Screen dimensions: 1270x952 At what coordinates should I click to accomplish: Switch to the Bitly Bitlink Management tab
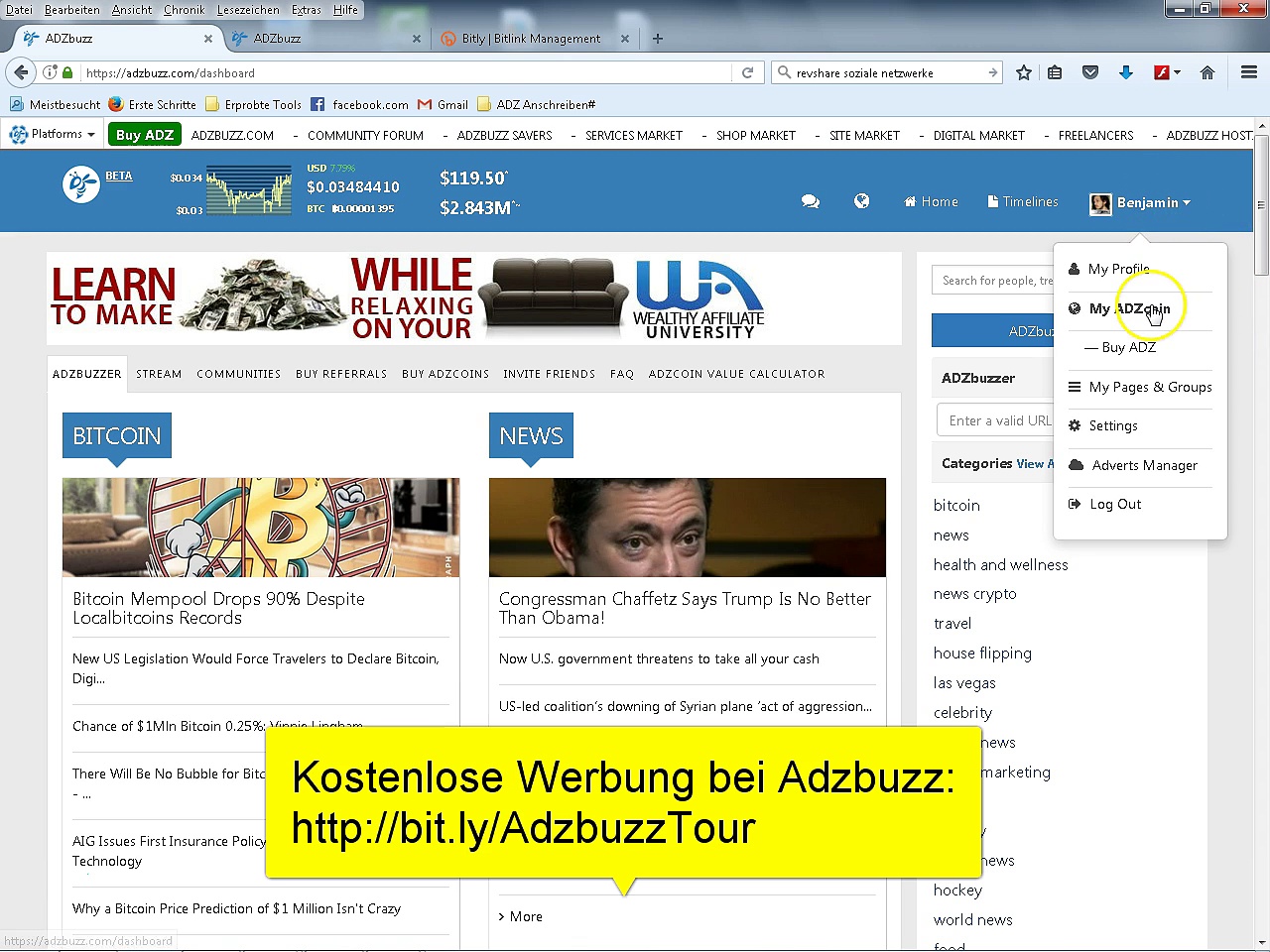(532, 39)
